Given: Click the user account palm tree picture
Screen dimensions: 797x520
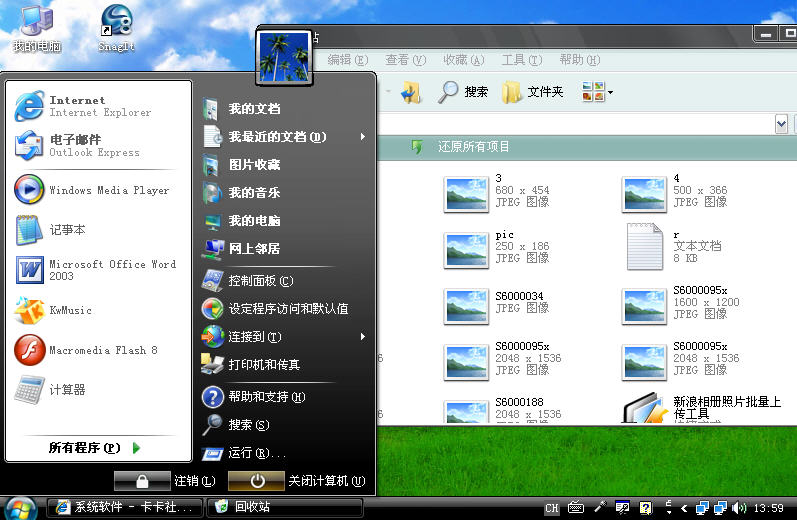Looking at the screenshot, I should pyautogui.click(x=284, y=56).
